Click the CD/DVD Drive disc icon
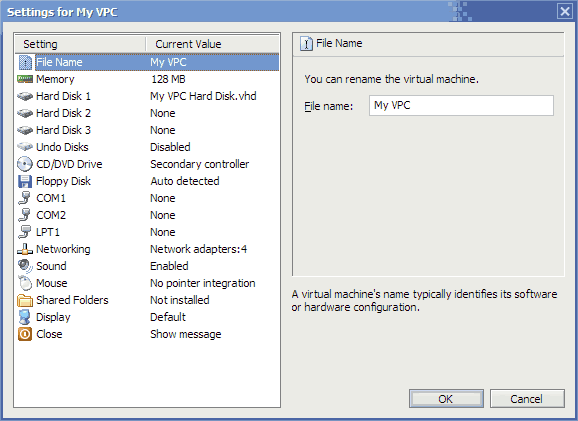The height and width of the screenshot is (421, 578). tap(25, 164)
